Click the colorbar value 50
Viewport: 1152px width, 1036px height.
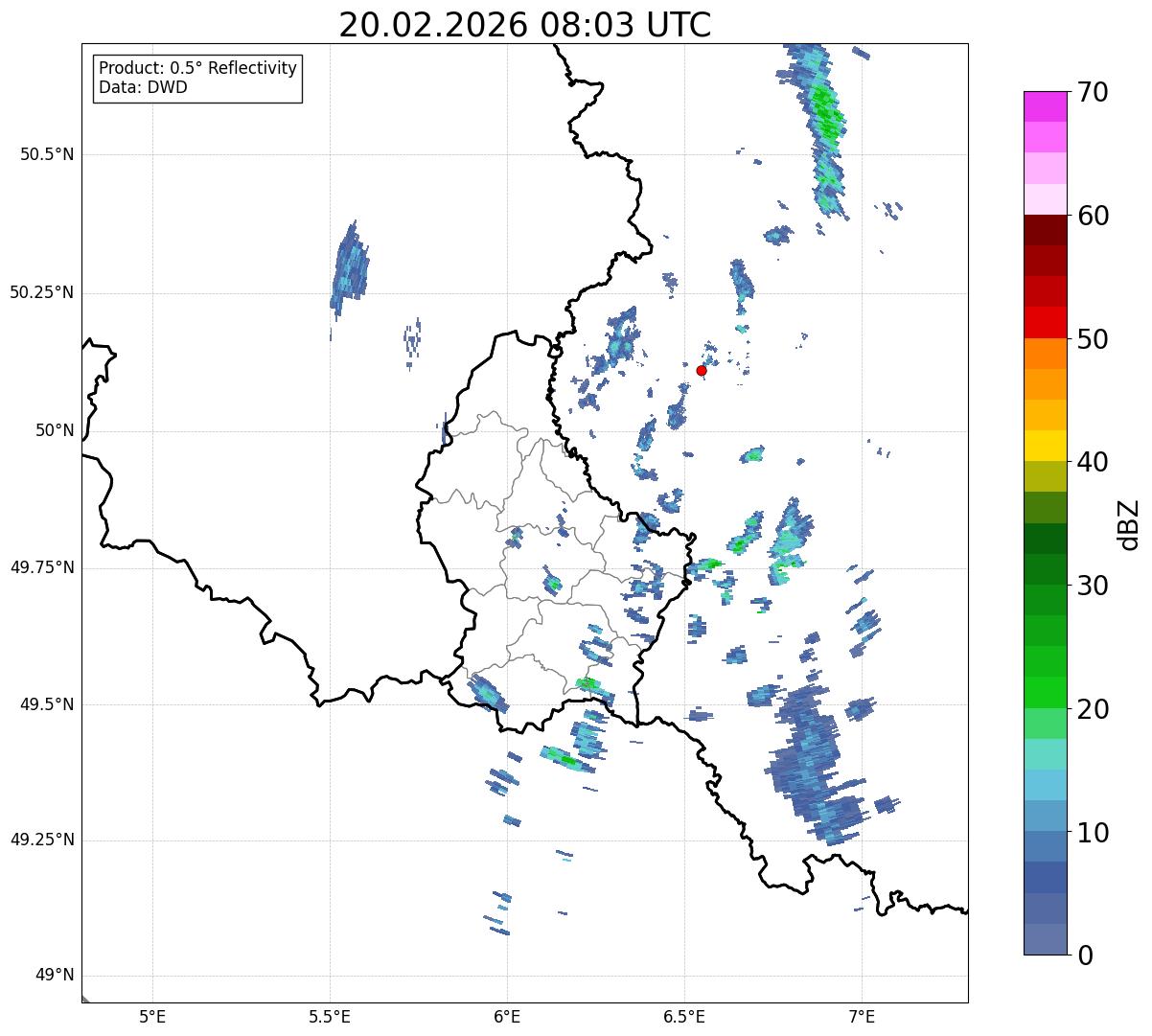1093,339
